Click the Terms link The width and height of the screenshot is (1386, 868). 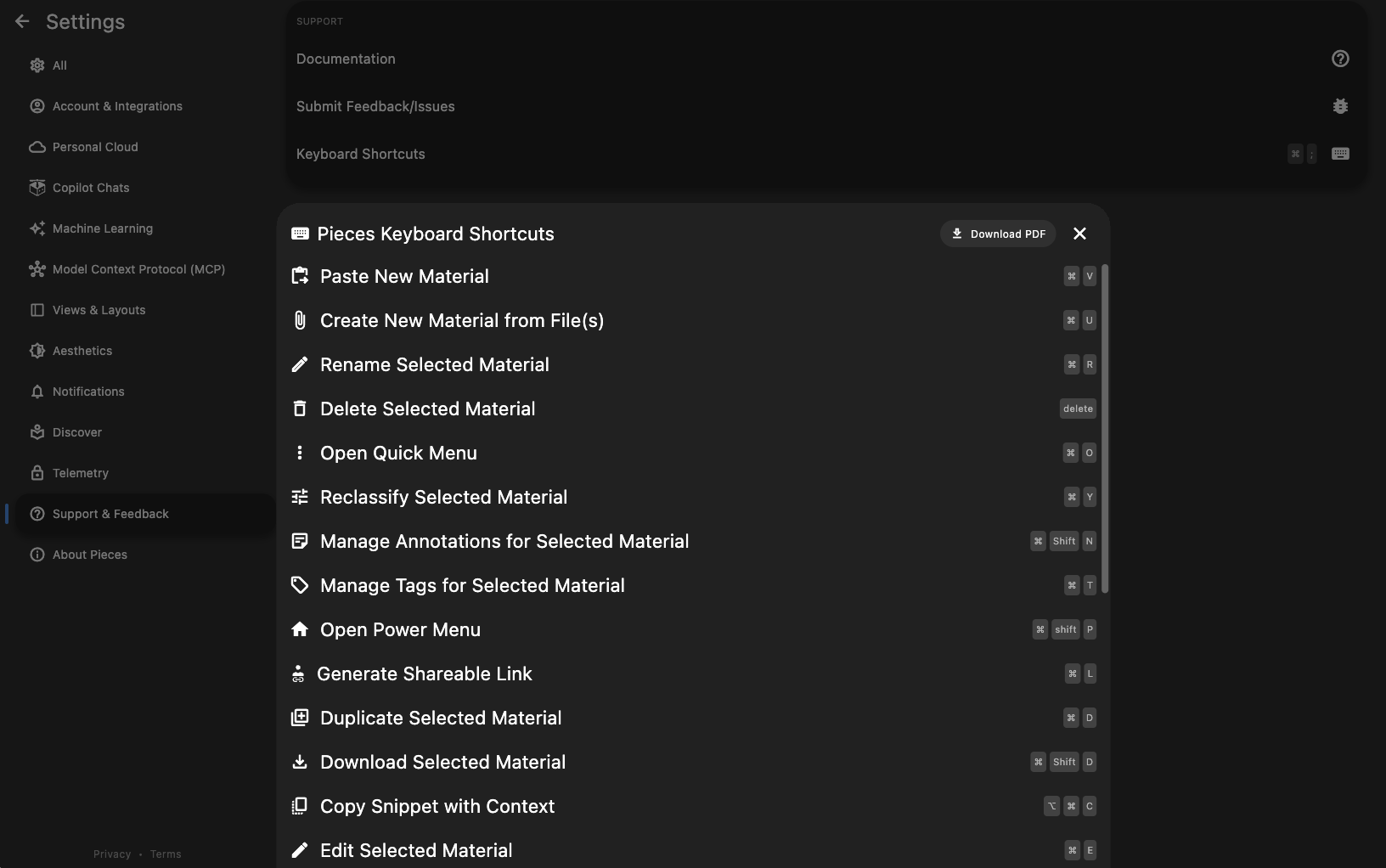[166, 854]
